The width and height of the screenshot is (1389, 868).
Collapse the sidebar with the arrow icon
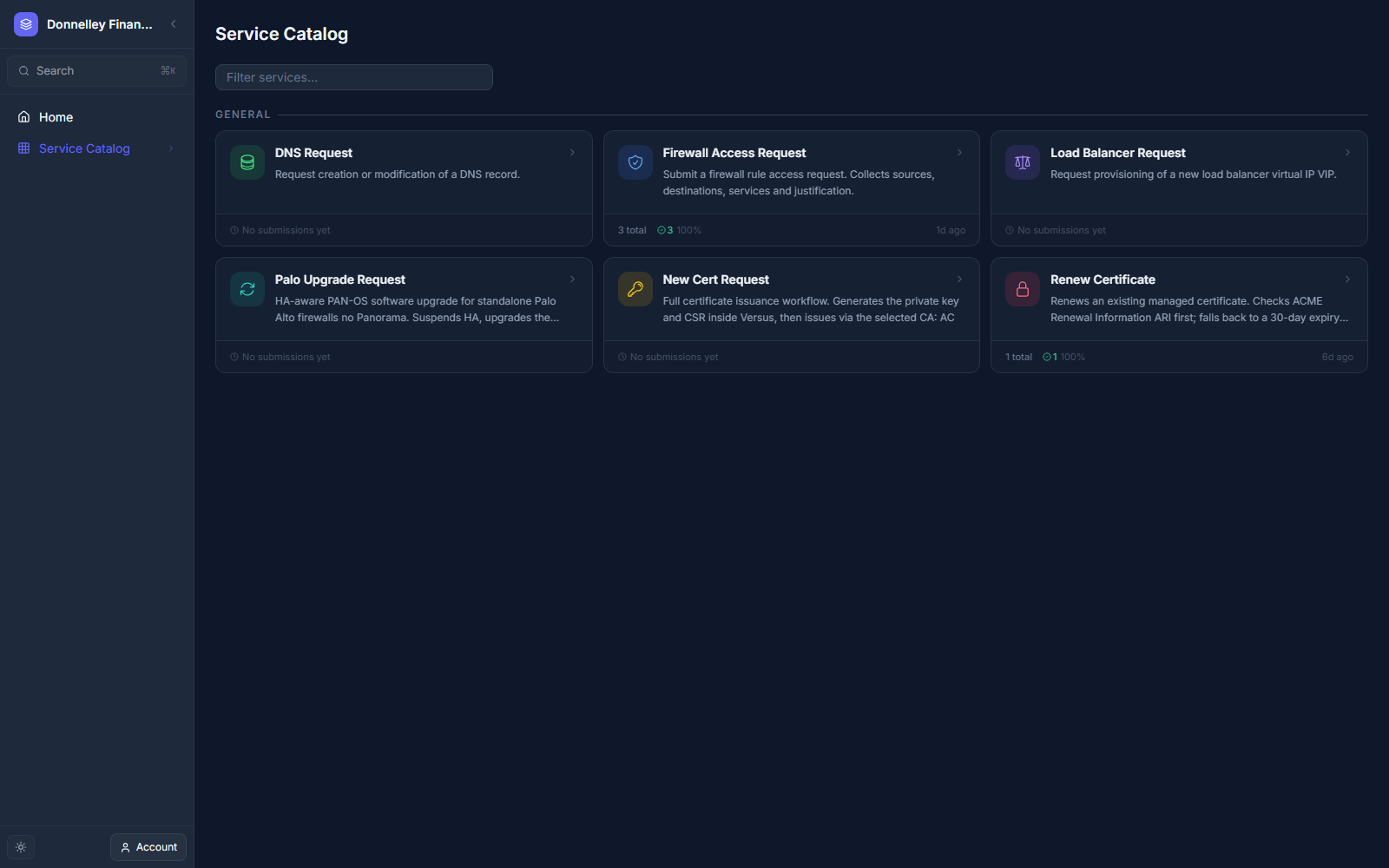click(x=174, y=24)
